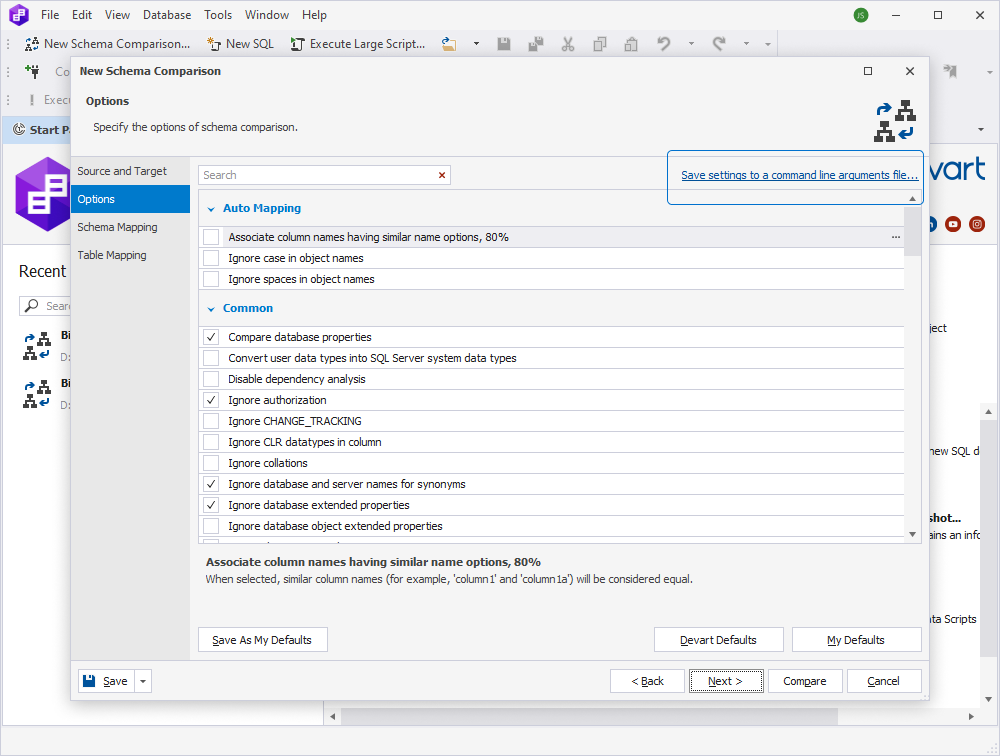Click Execute Large Script toolbar button
The height and width of the screenshot is (756, 1000).
358,44
